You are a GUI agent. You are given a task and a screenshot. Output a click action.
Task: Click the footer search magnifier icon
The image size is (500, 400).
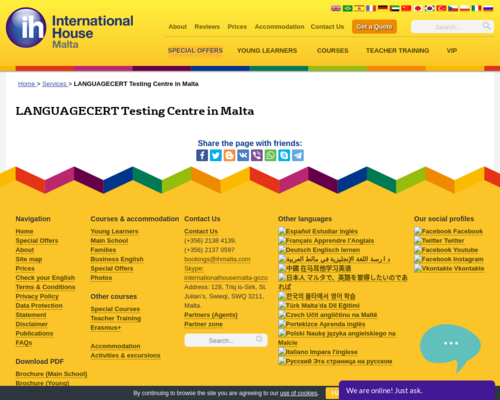(259, 339)
